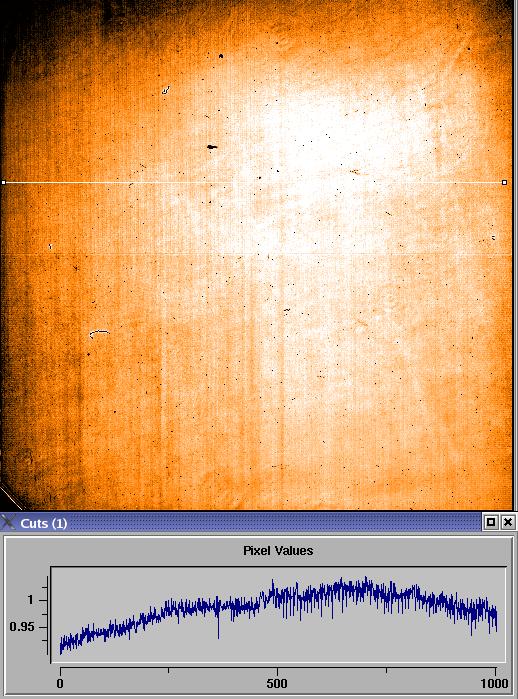Maximize the Cuts (1) window
518x699 pixels.
coord(491,522)
